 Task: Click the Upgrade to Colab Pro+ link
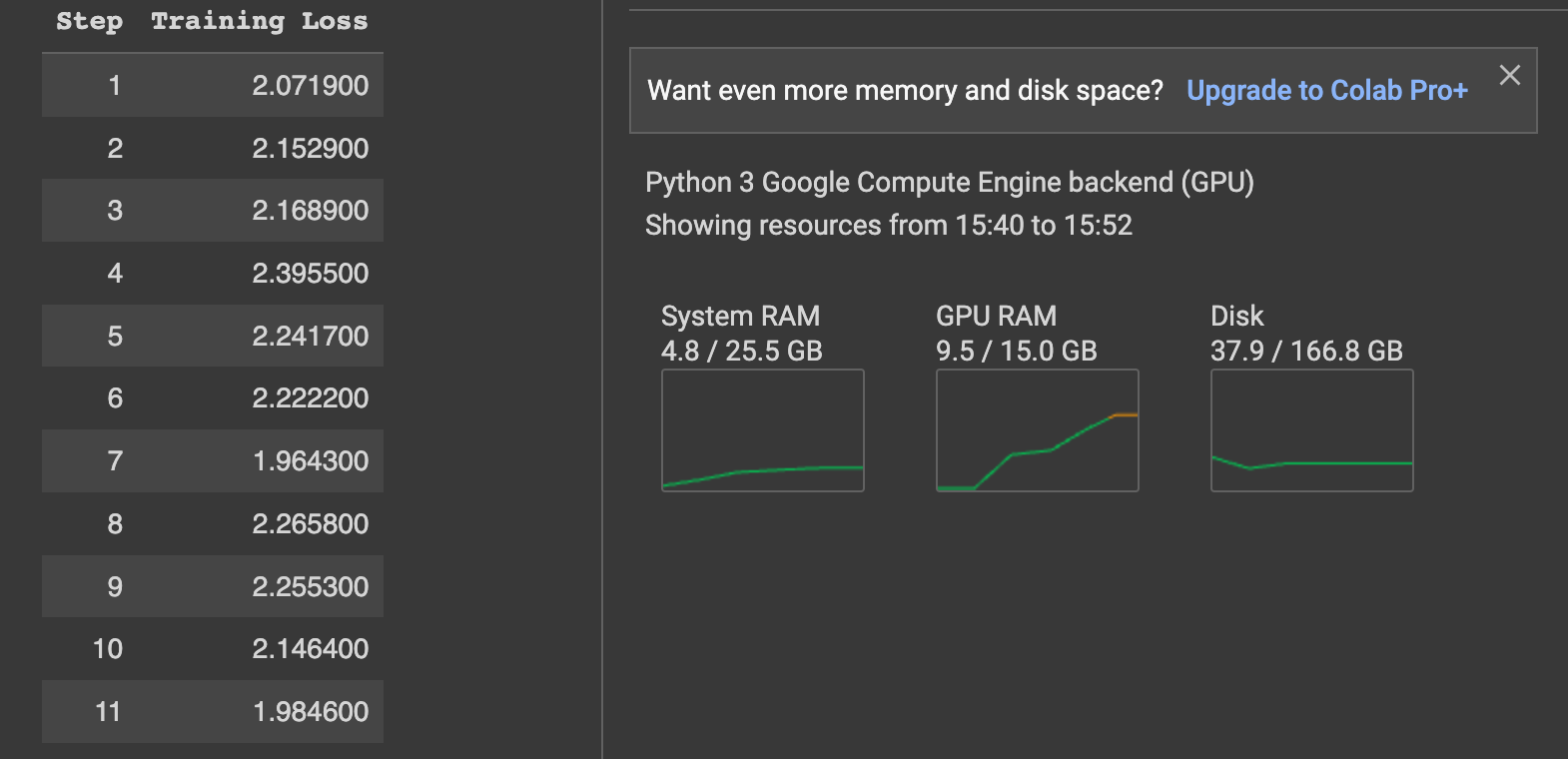point(1326,91)
